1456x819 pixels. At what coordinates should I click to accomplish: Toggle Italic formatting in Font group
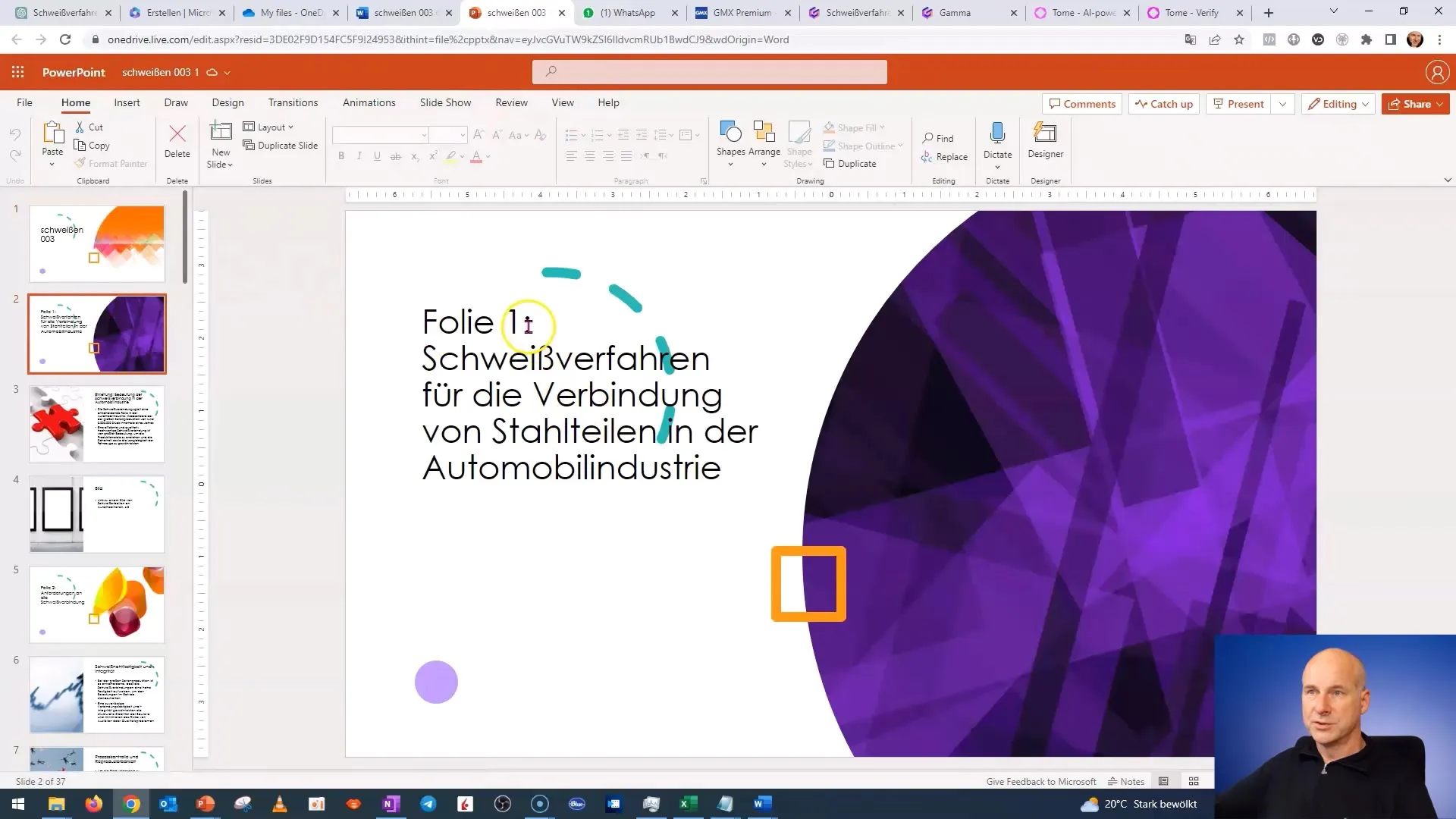pos(360,157)
